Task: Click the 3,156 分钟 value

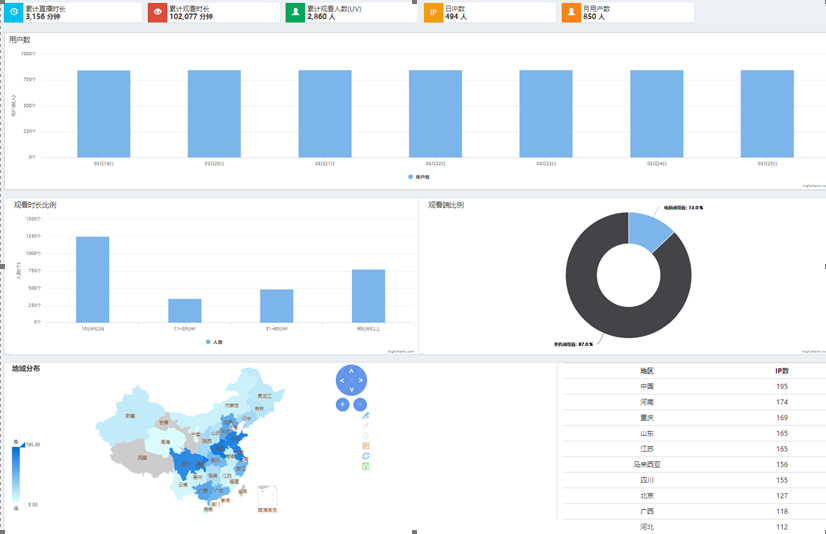Action: [43, 16]
